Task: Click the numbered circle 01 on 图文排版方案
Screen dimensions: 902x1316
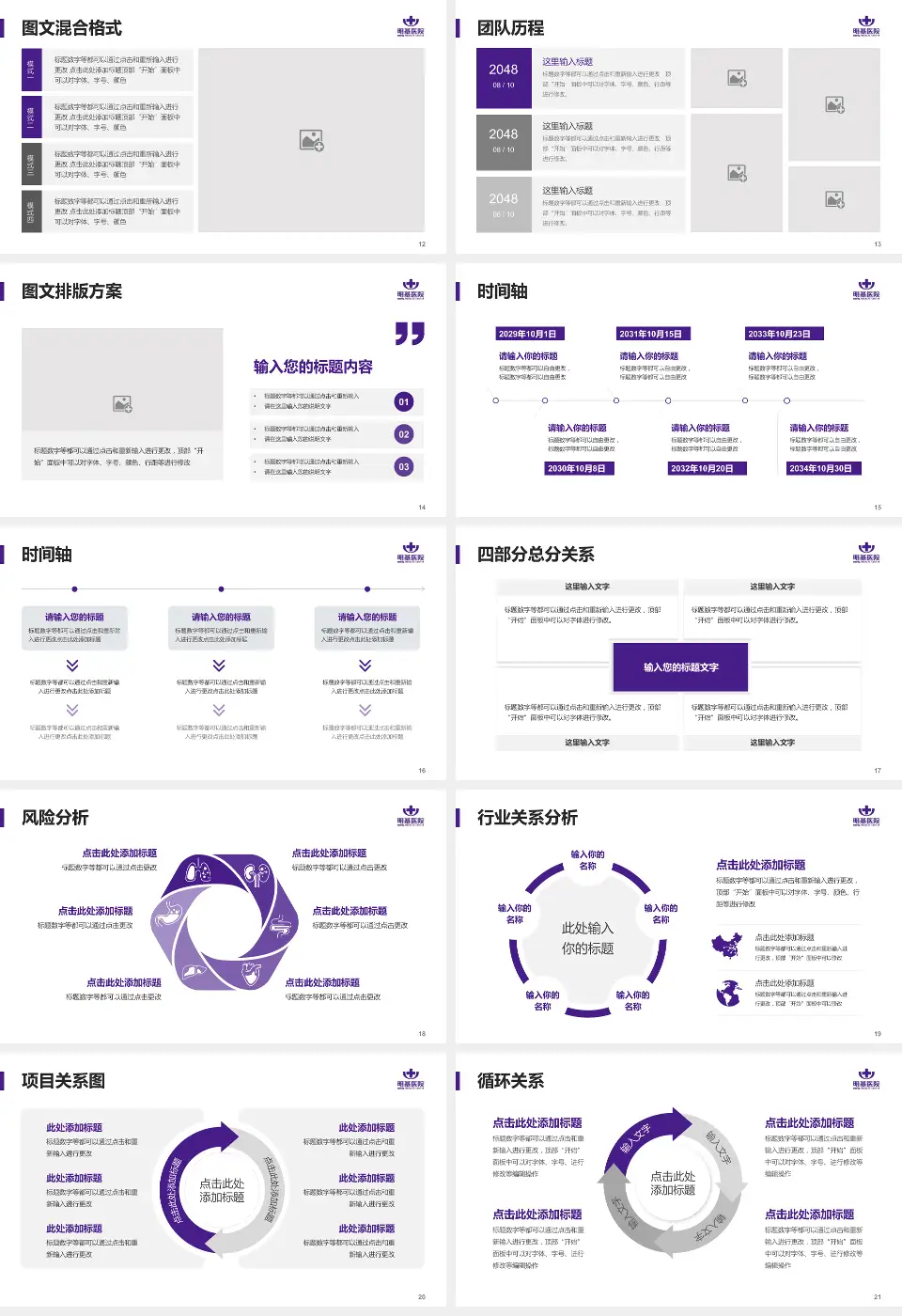Action: [x=404, y=401]
